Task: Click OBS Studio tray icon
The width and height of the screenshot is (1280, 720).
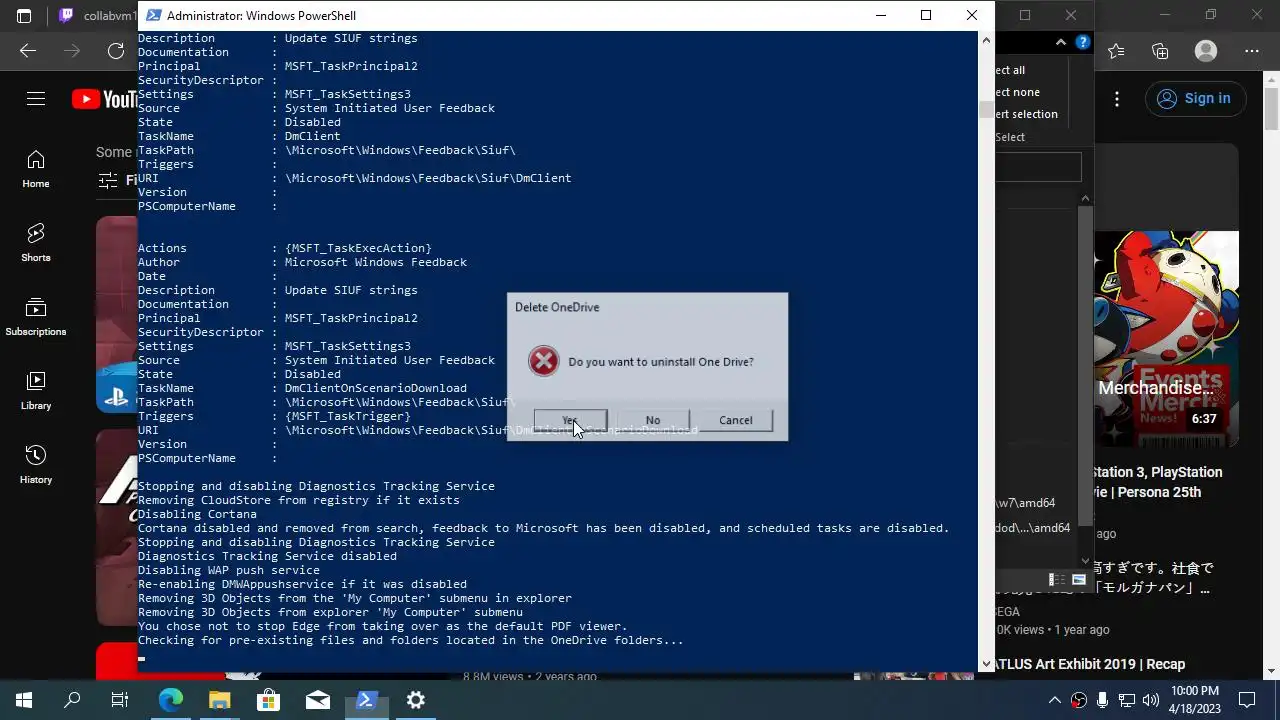Action: pos(1079,700)
